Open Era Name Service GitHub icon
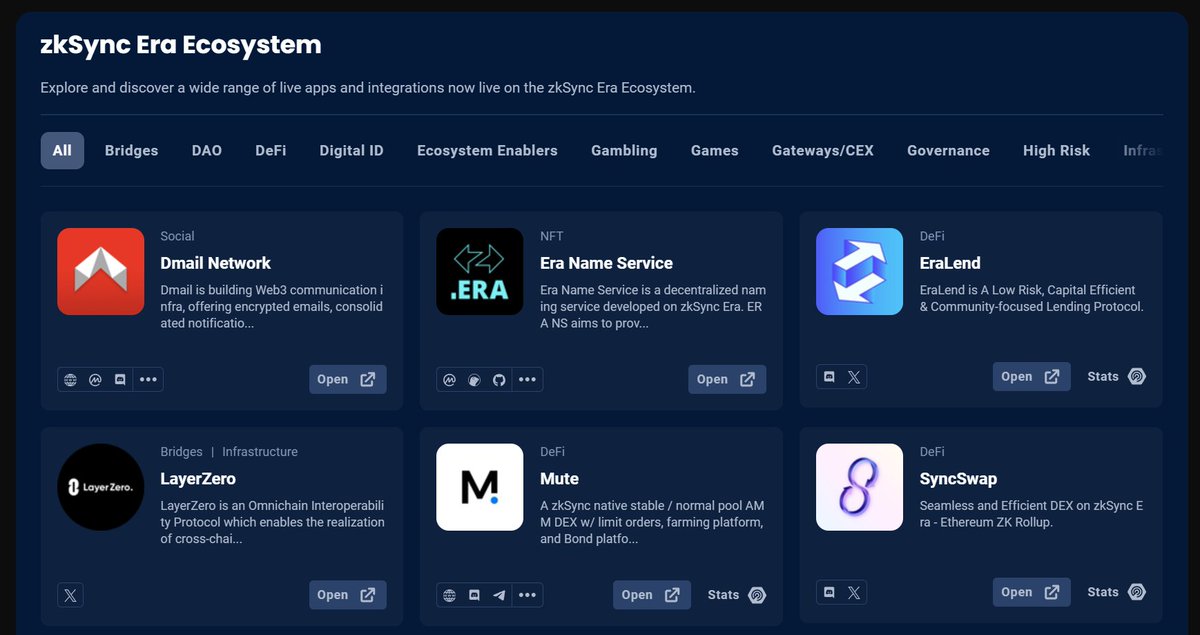Image resolution: width=1200 pixels, height=635 pixels. (x=499, y=380)
